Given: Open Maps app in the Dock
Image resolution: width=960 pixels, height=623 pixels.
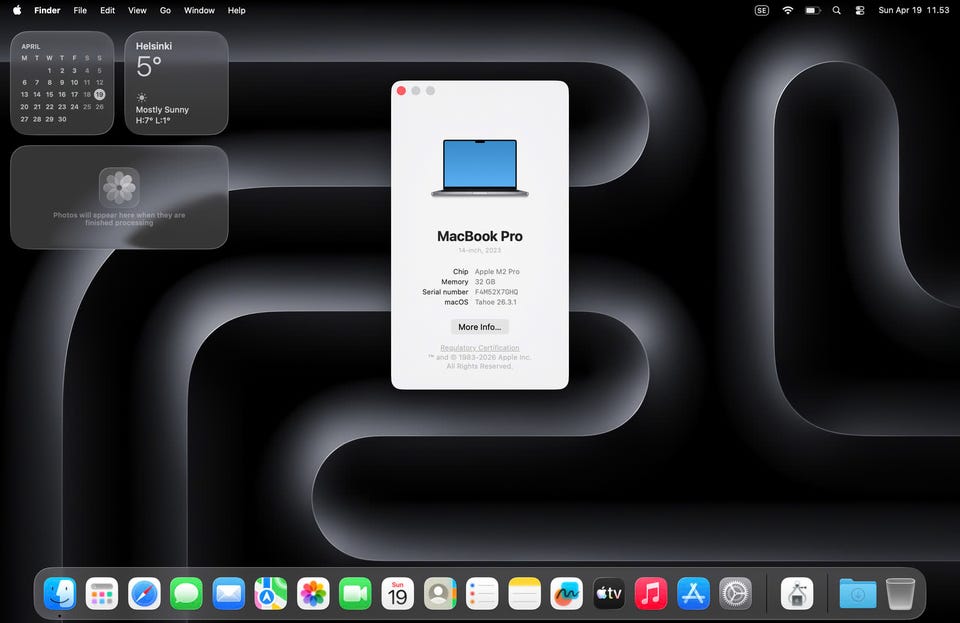Looking at the screenshot, I should point(271,593).
